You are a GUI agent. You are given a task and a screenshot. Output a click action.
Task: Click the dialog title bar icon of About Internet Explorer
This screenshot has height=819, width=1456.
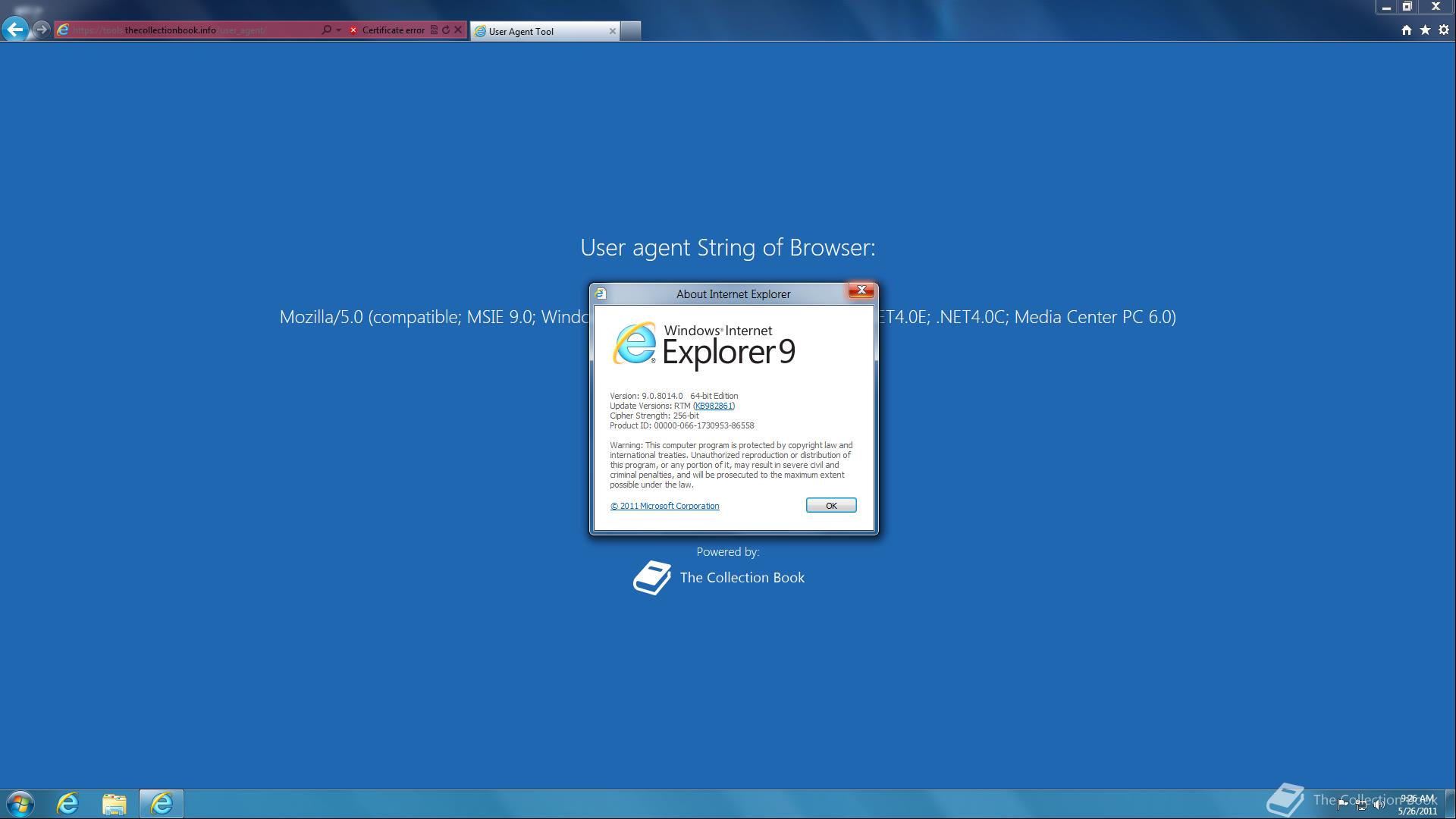pos(601,293)
